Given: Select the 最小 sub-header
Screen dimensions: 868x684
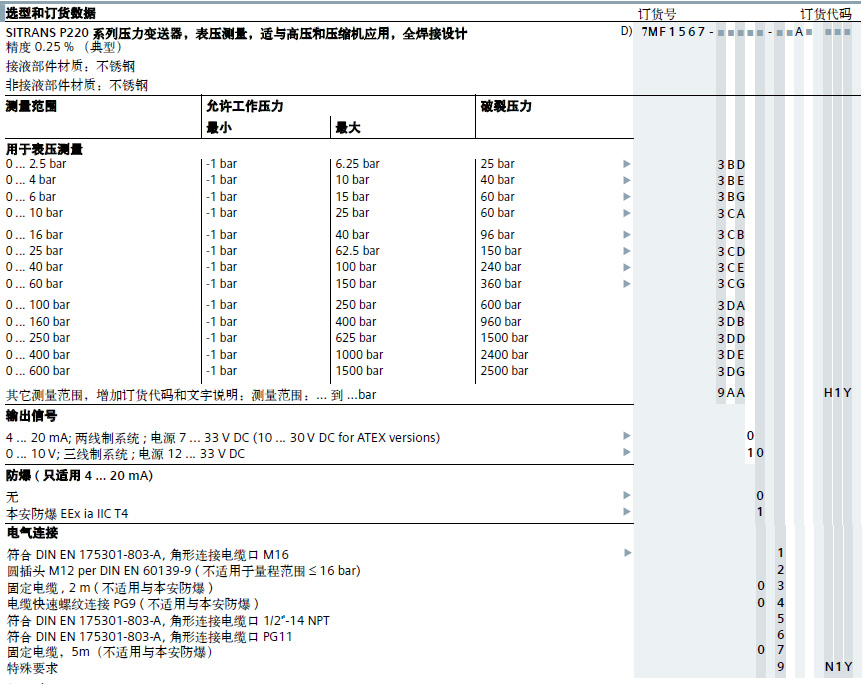Looking at the screenshot, I should tap(219, 128).
